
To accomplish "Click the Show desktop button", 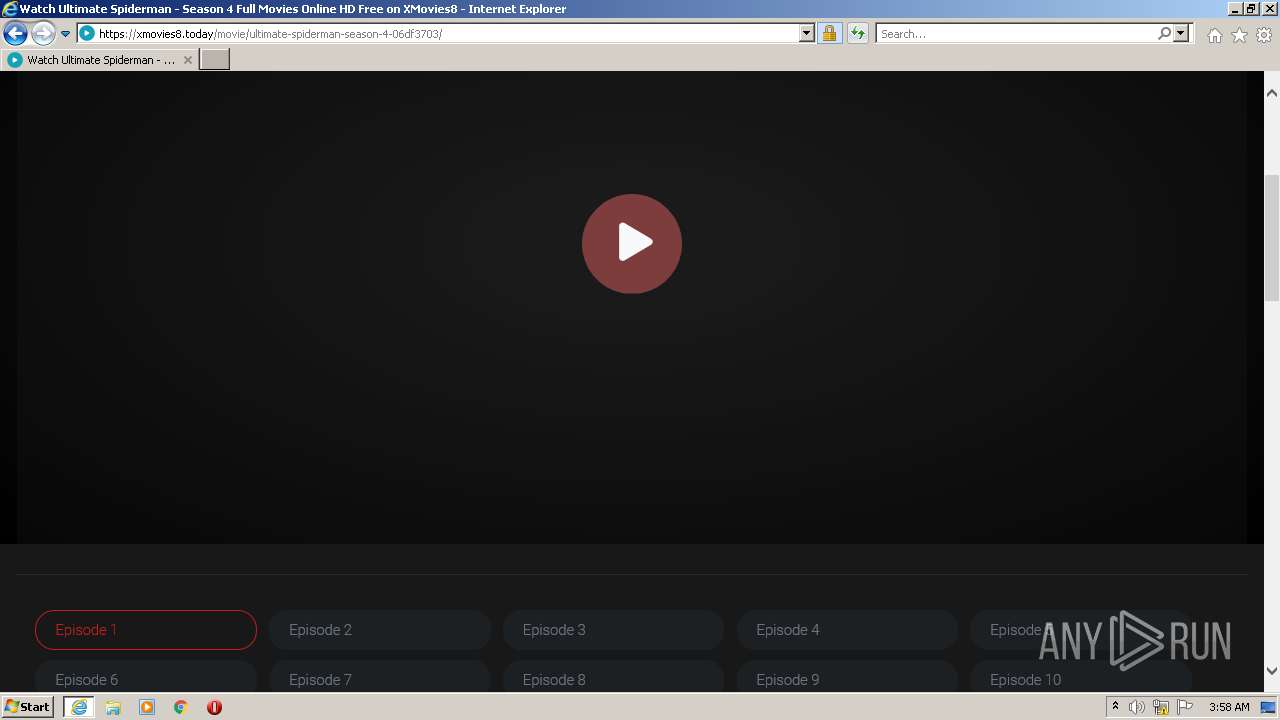I will (x=1269, y=707).
